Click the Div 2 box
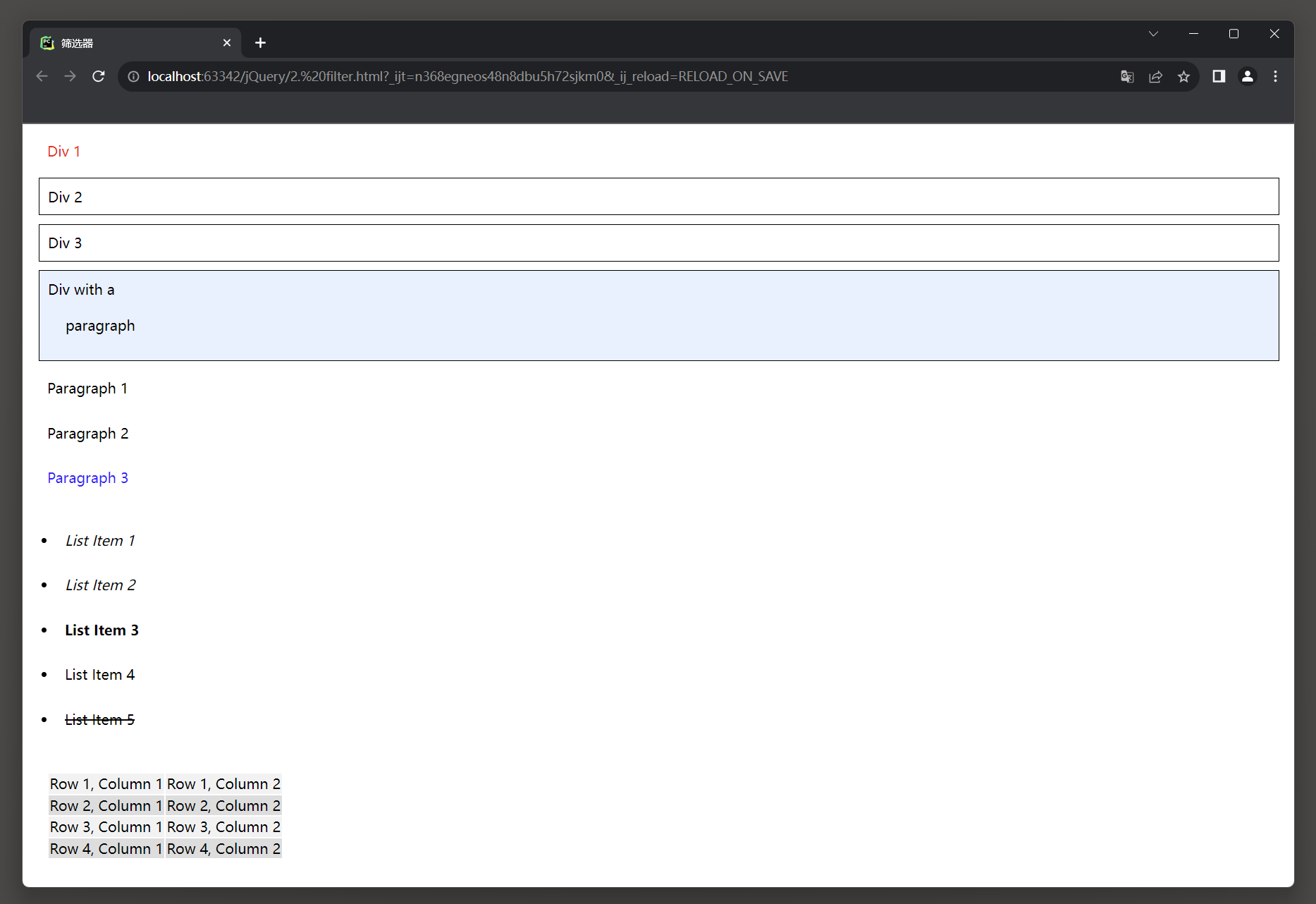The width and height of the screenshot is (1316, 904). [x=658, y=197]
